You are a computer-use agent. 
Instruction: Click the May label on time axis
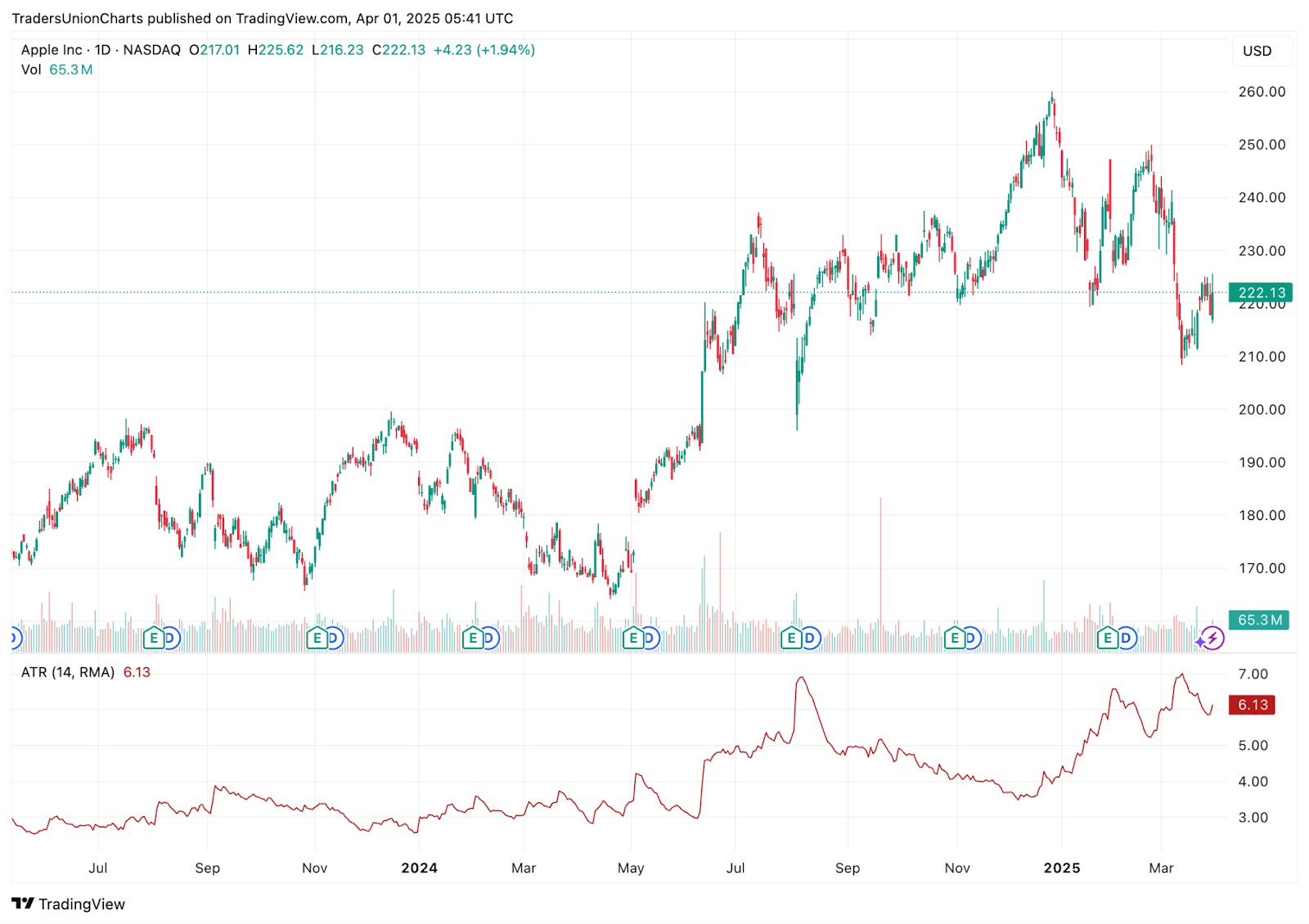coord(631,868)
